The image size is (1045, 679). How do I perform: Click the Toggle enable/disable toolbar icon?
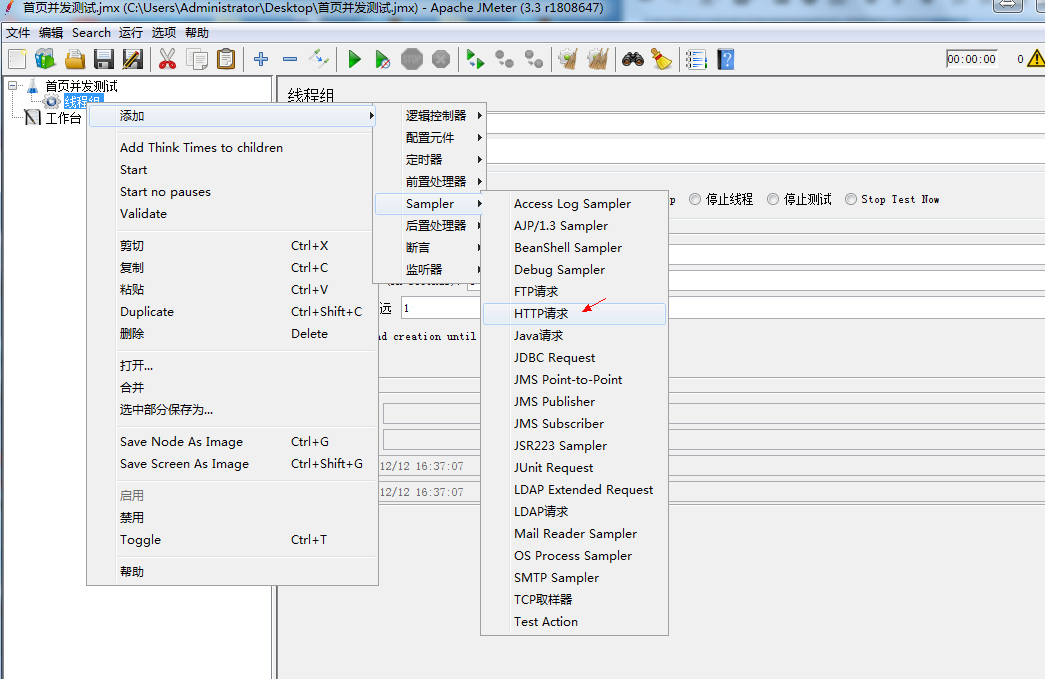coord(319,59)
